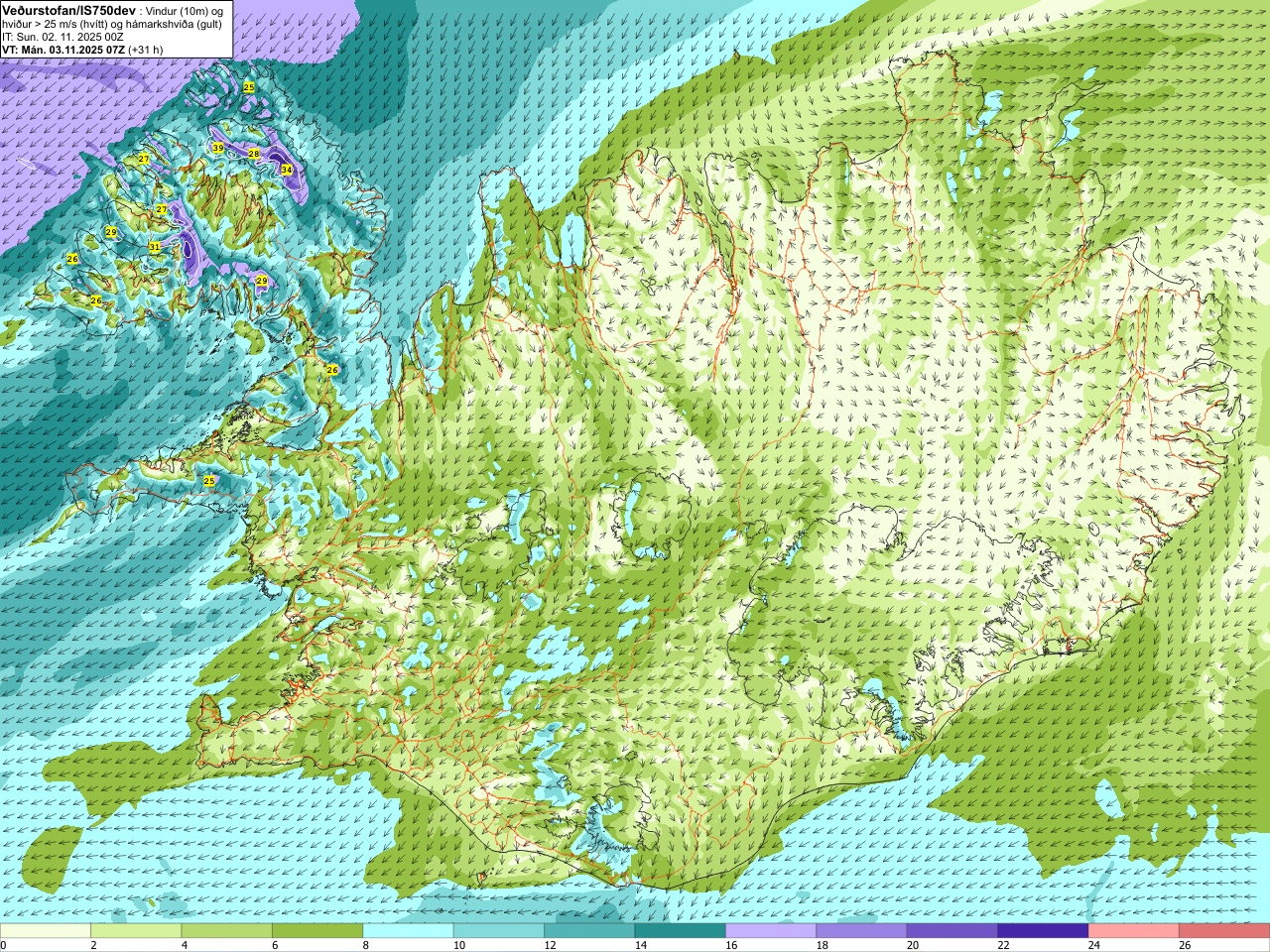
Task: Click the 16–18 m/s lavender legend swatch
Action: click(771, 930)
